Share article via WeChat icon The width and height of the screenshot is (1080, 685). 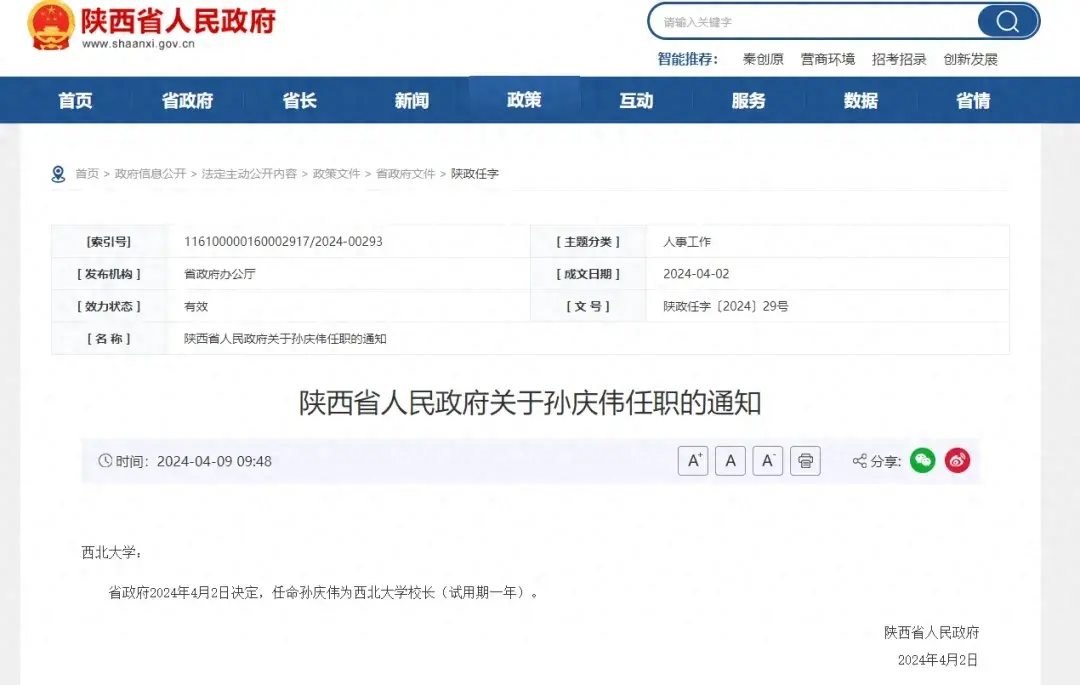coord(922,461)
